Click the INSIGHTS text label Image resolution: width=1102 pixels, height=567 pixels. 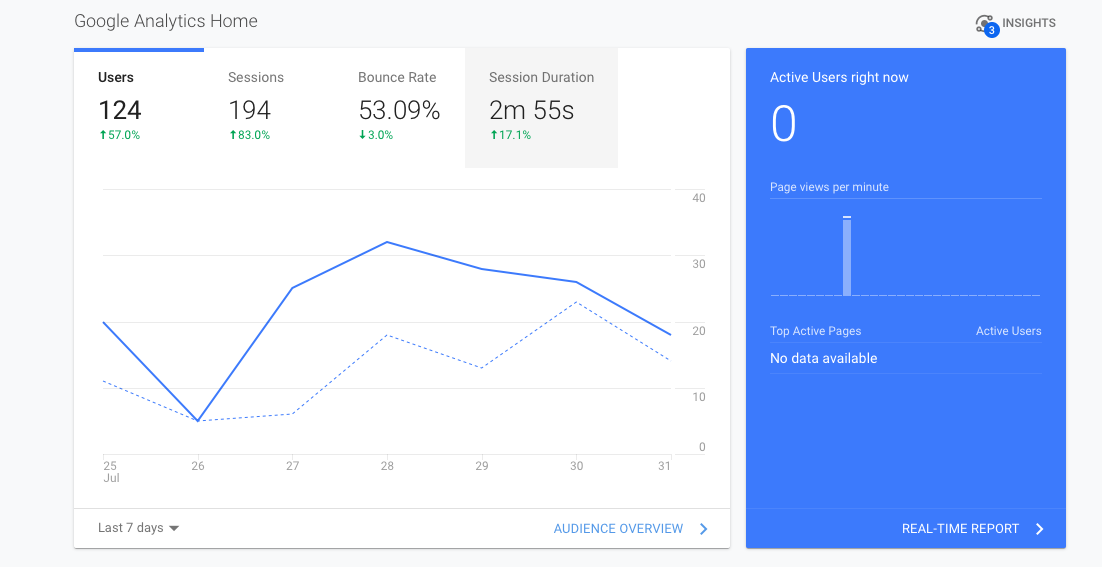tap(1029, 23)
